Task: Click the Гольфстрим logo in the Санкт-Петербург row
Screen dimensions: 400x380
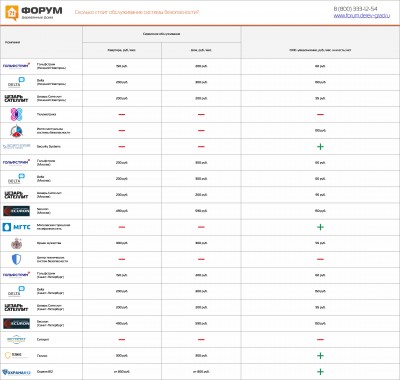Action: point(16,275)
